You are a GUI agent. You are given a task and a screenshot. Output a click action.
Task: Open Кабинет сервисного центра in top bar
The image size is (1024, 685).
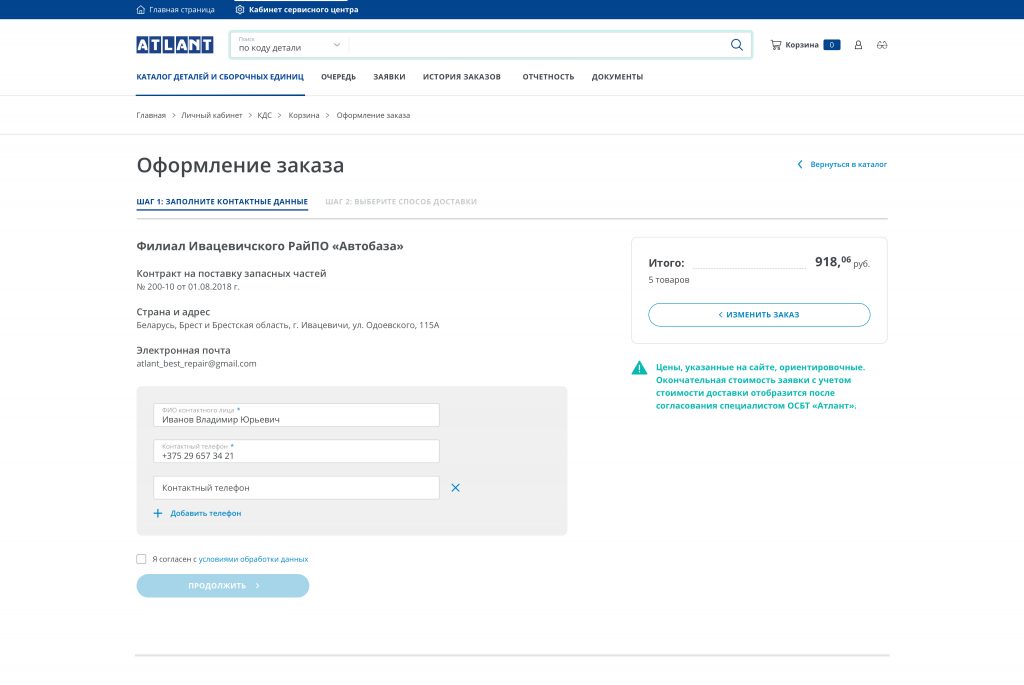[x=297, y=9]
